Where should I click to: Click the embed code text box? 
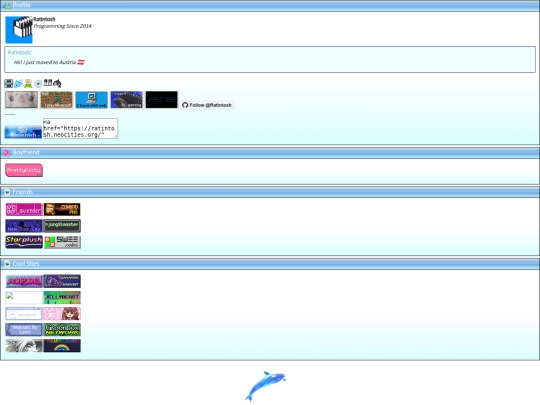point(80,128)
